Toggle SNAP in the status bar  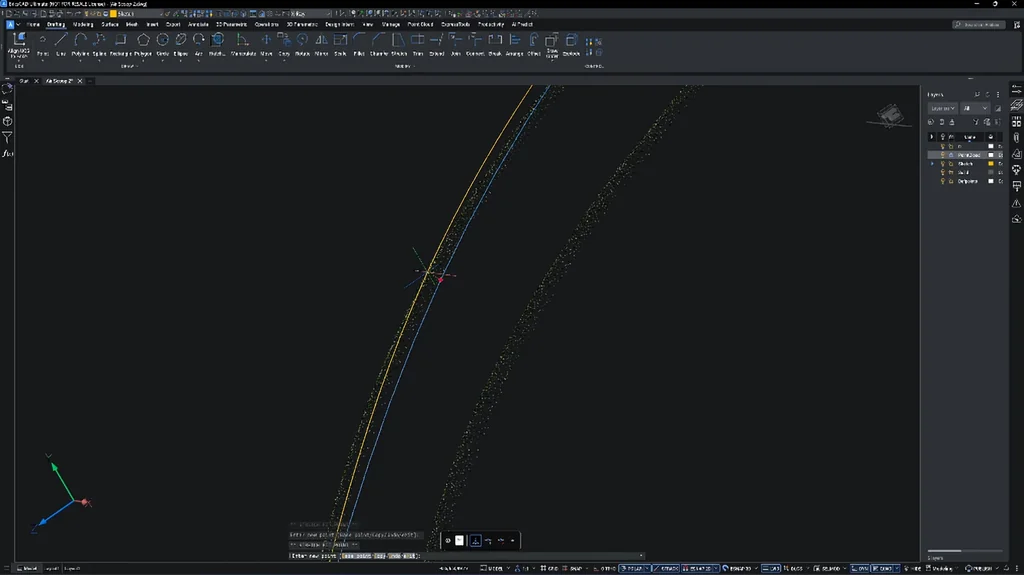coord(573,568)
